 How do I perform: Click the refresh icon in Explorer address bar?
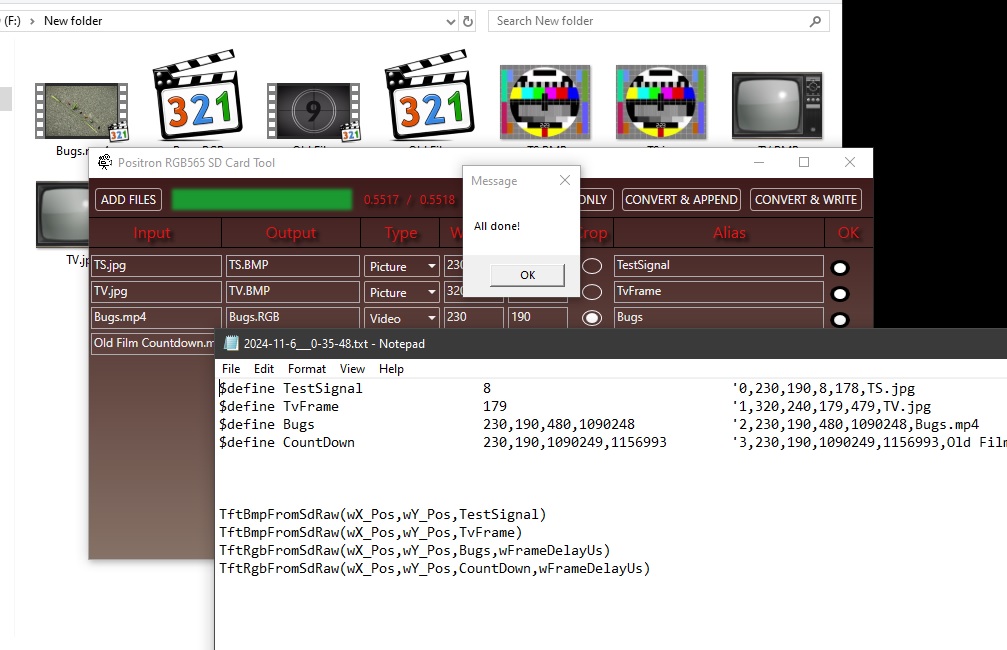tap(467, 21)
